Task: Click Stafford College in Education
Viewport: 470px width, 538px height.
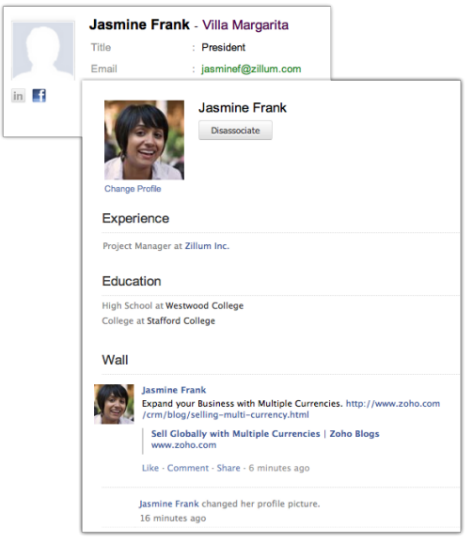Action: coord(181,321)
